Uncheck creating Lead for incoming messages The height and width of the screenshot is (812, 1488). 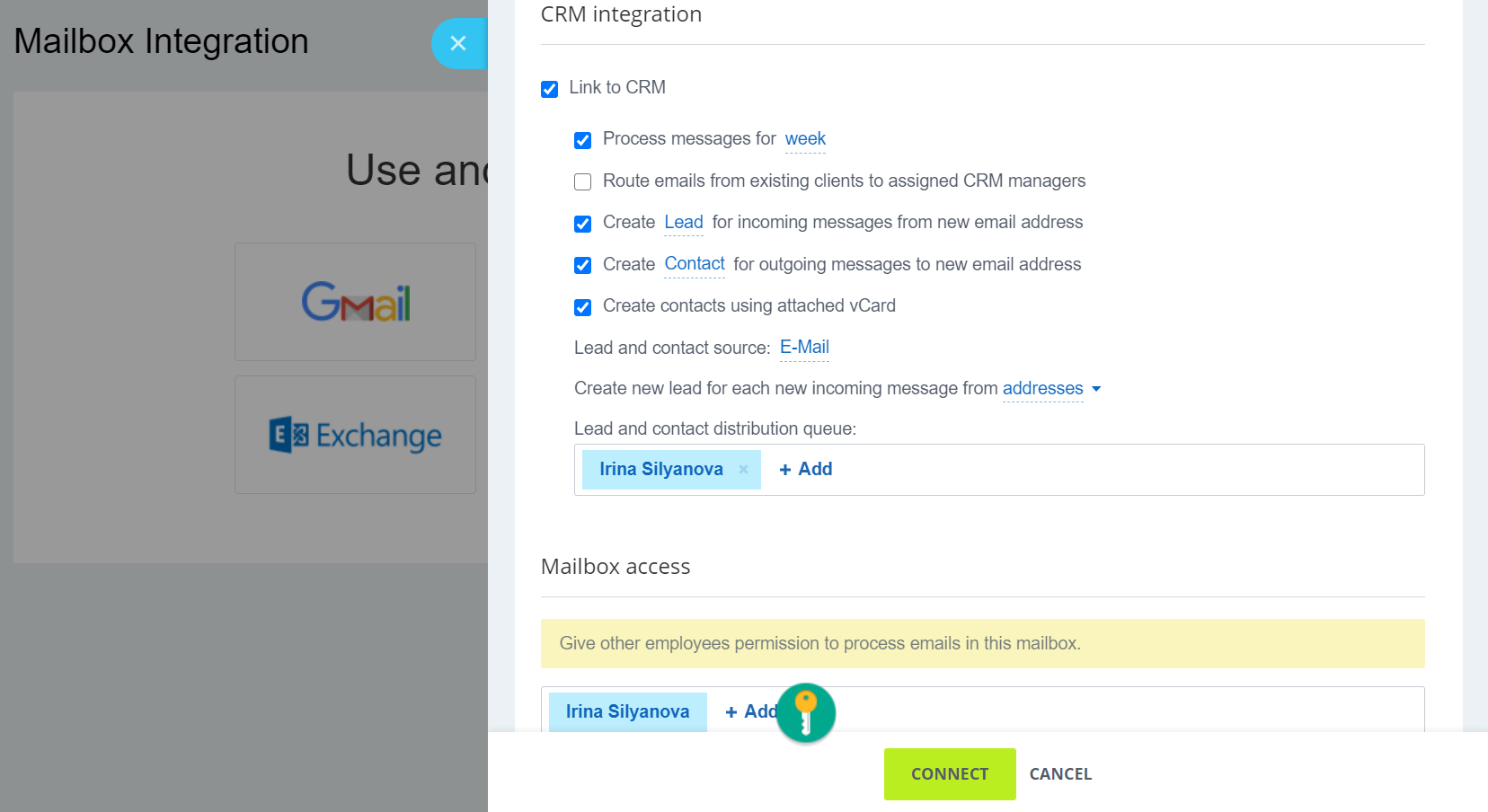click(582, 224)
